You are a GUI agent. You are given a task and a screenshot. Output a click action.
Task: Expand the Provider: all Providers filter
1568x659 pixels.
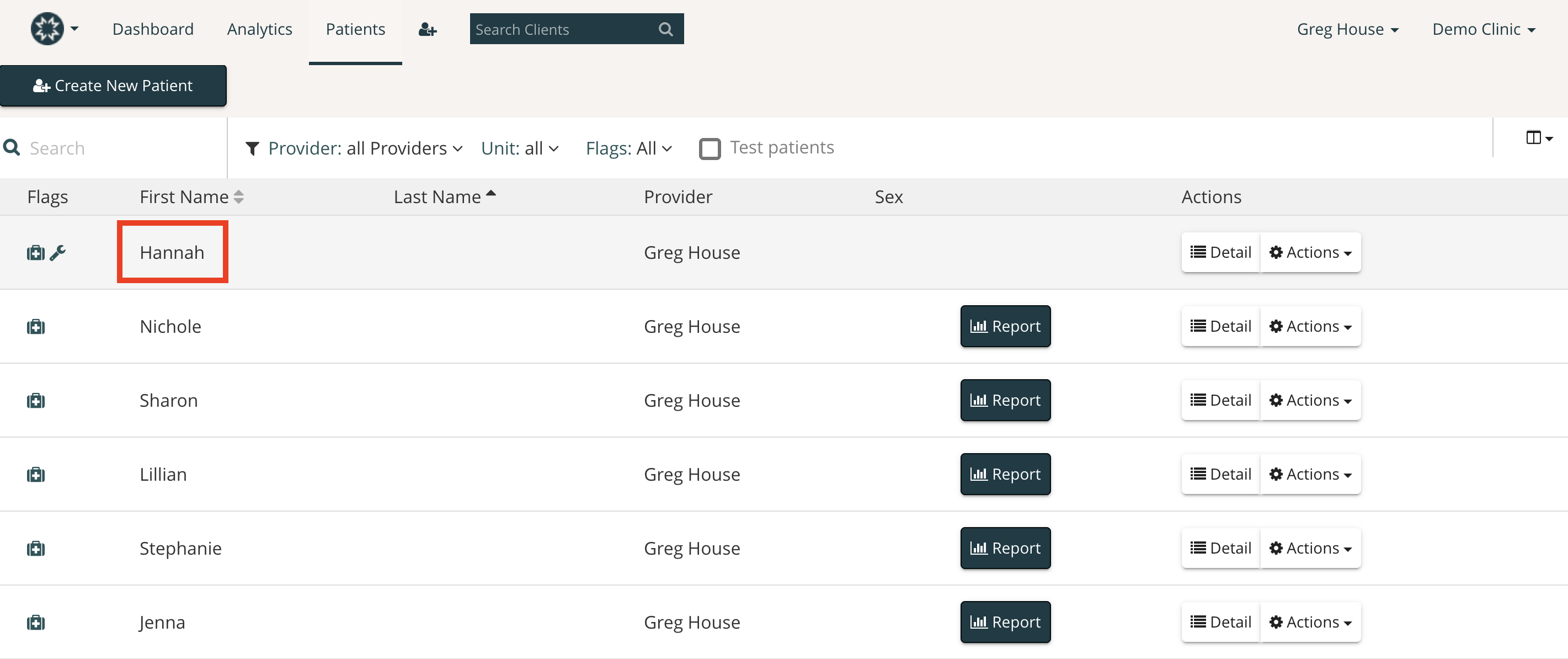(365, 148)
